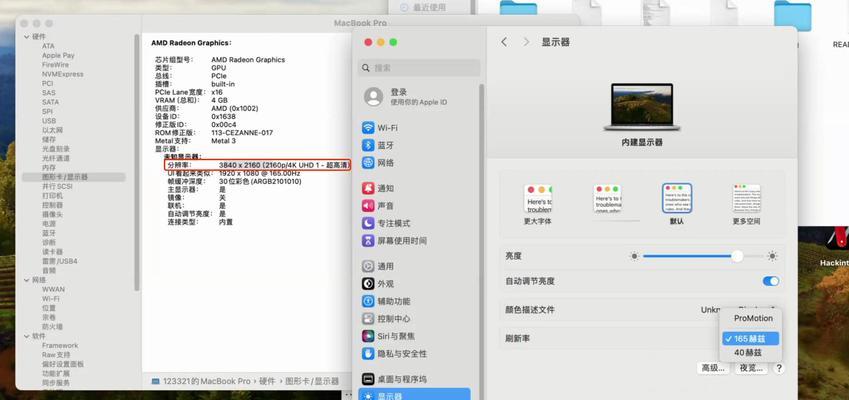Select 偏好设置面板 in System Information sidebar

[x=63, y=364]
